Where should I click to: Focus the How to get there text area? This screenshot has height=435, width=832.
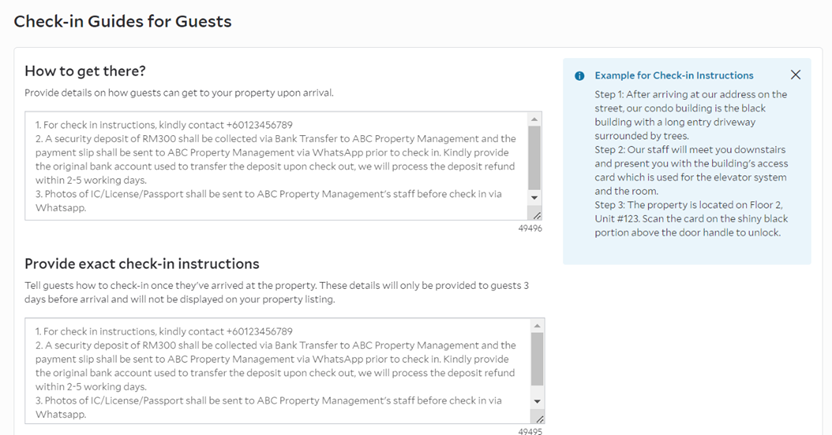point(276,166)
